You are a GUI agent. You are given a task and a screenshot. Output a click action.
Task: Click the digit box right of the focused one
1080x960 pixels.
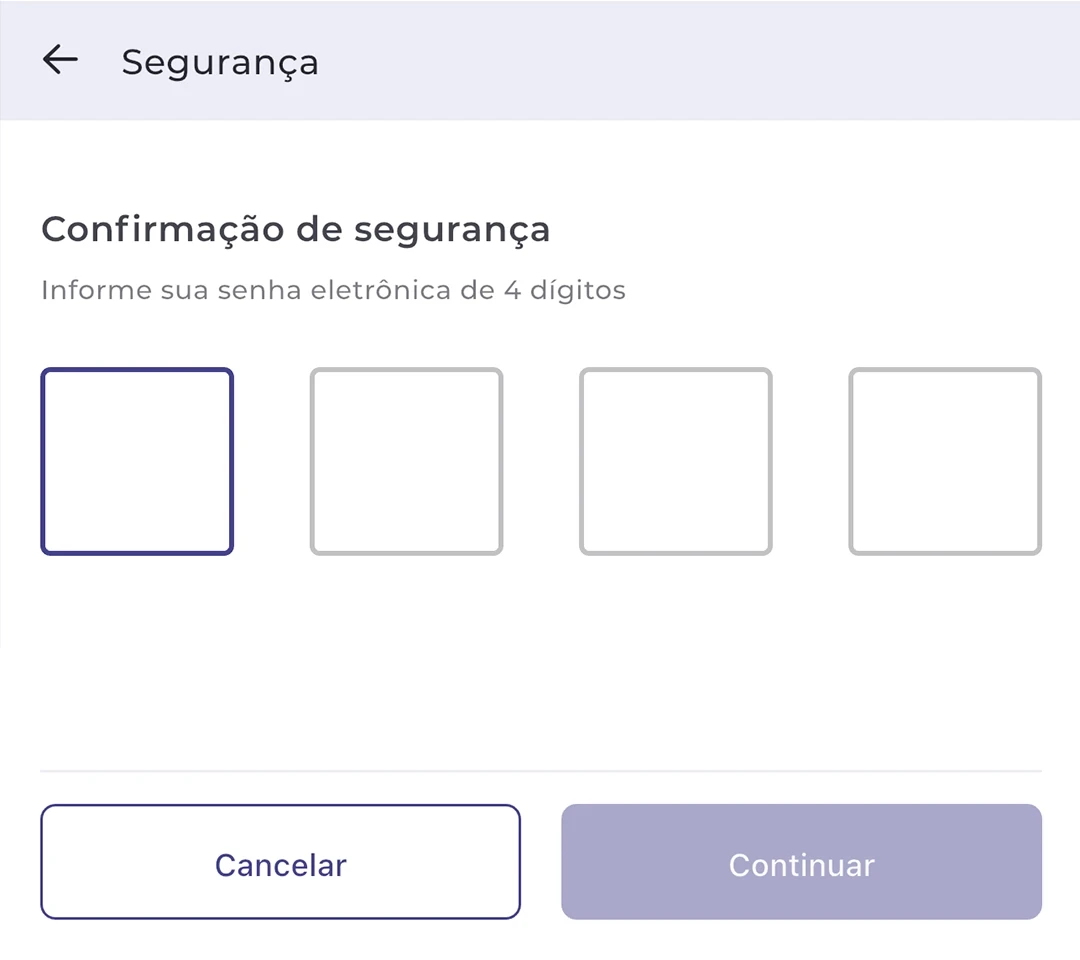tap(406, 461)
